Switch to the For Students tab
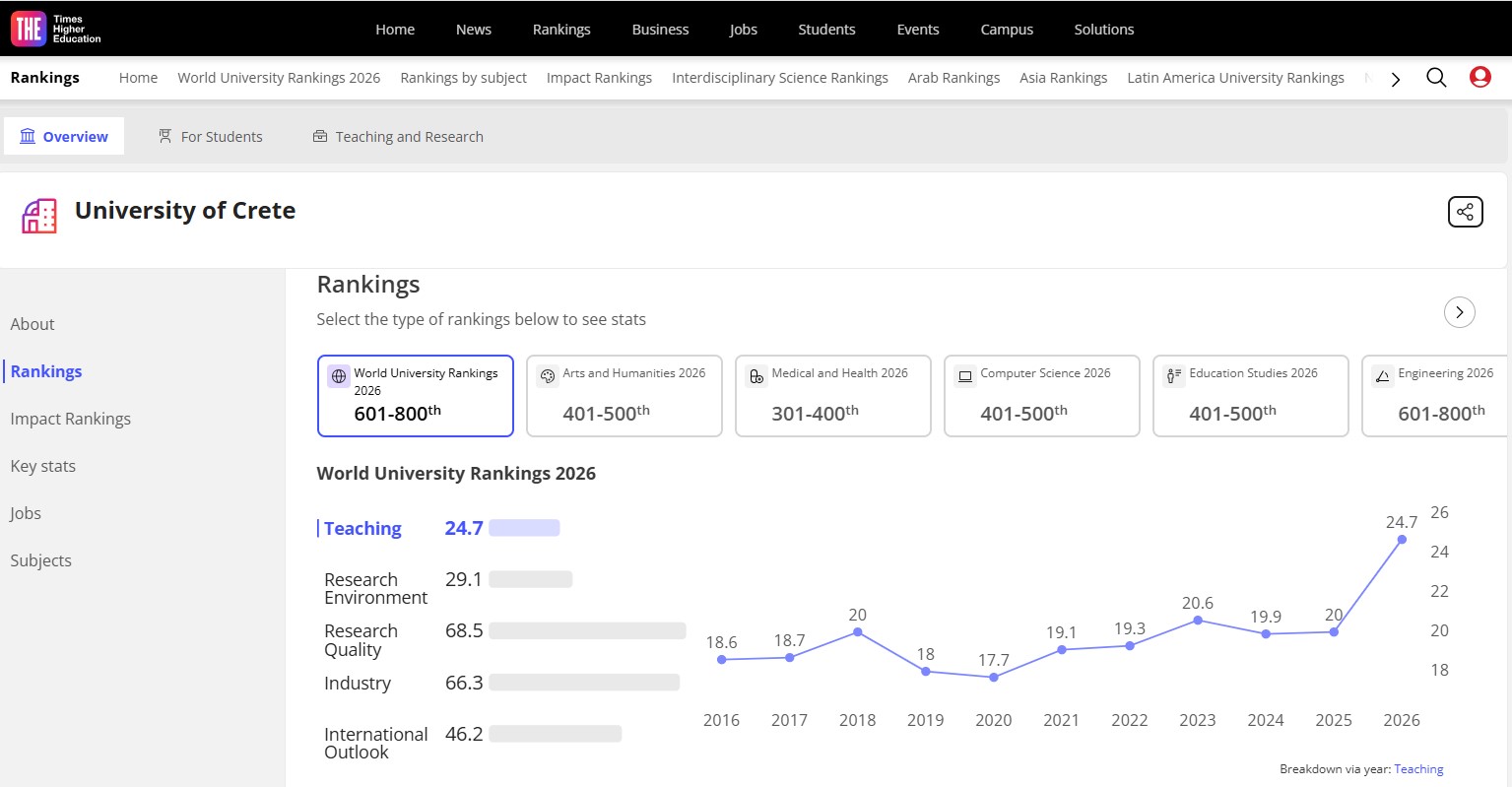The width and height of the screenshot is (1512, 787). (x=211, y=137)
